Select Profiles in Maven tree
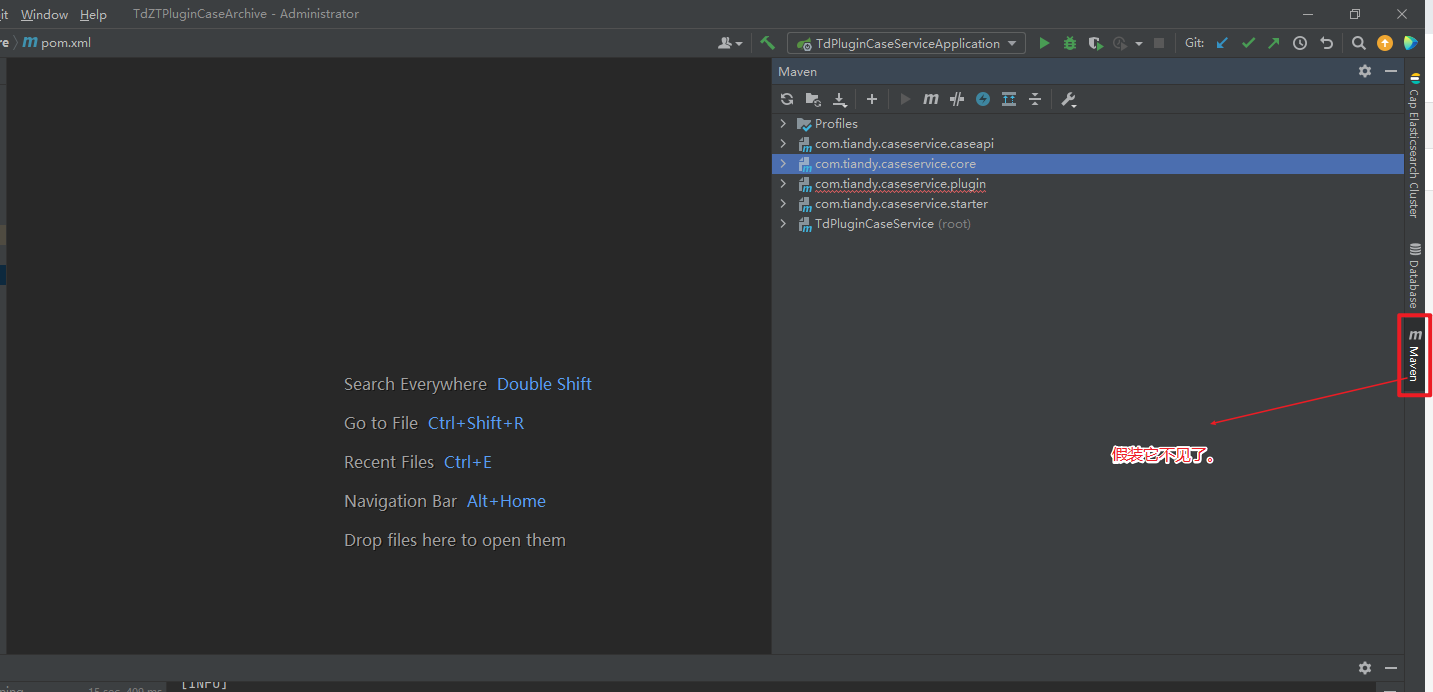Viewport: 1433px width, 692px height. [836, 124]
